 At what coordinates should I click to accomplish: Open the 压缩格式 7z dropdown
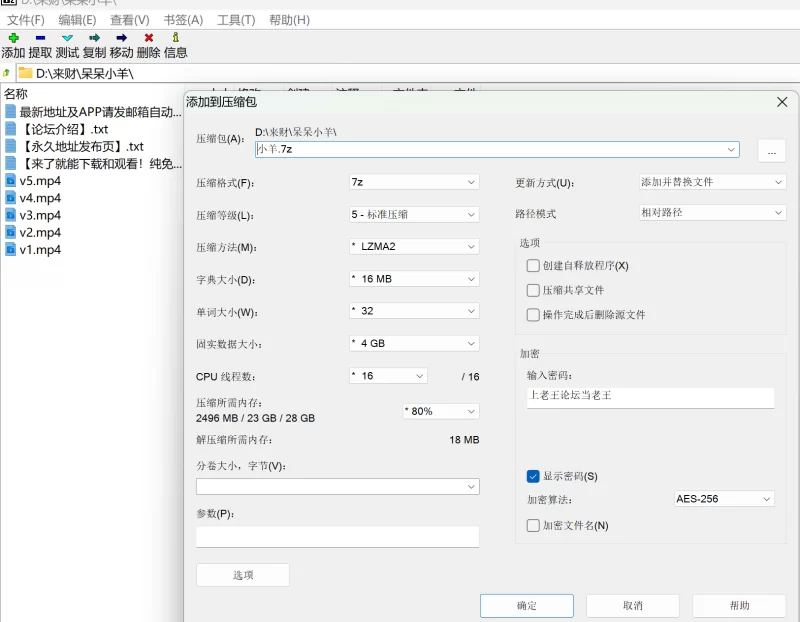click(x=414, y=182)
